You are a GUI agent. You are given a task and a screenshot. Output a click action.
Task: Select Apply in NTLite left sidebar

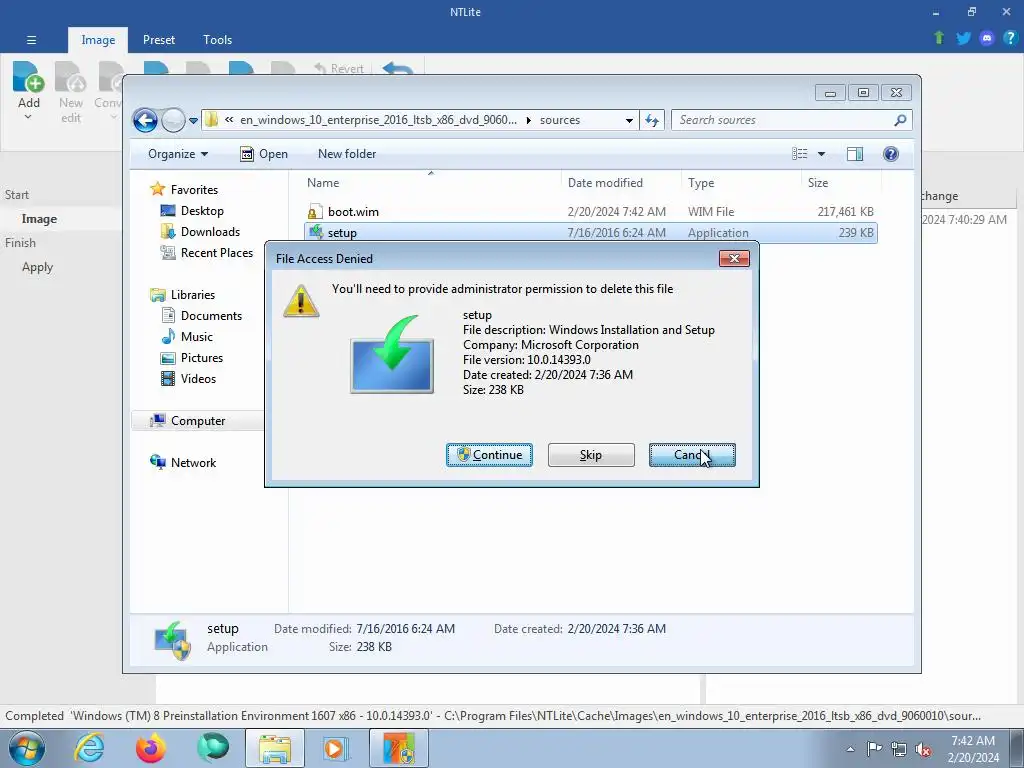point(37,267)
